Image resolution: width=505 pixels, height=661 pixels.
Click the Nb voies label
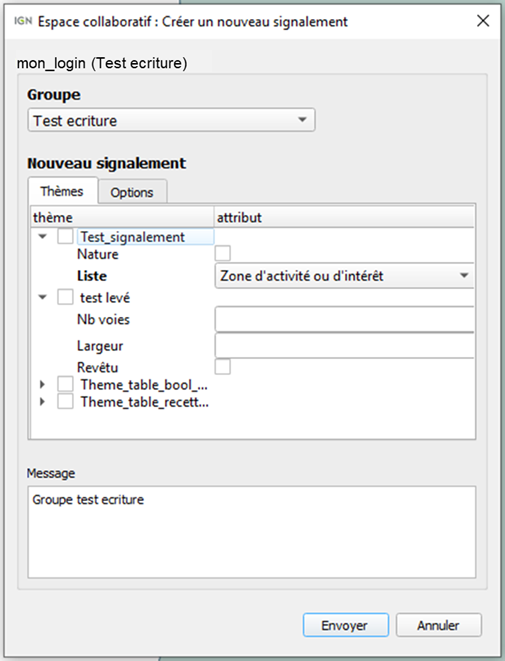point(103,320)
